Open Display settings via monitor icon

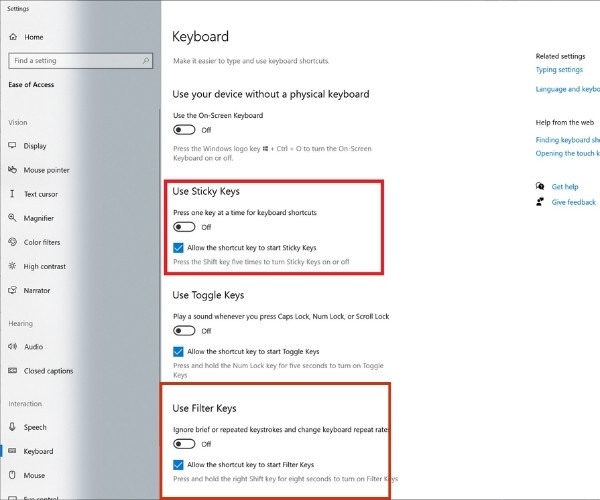12,145
